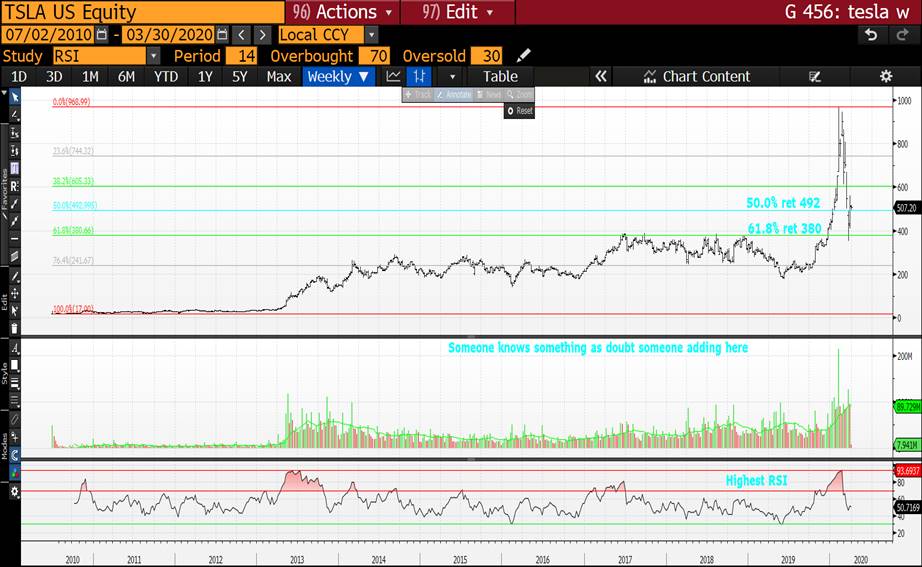The image size is (922, 567).
Task: Click the last price 507.20 axis label
Action: [x=906, y=208]
